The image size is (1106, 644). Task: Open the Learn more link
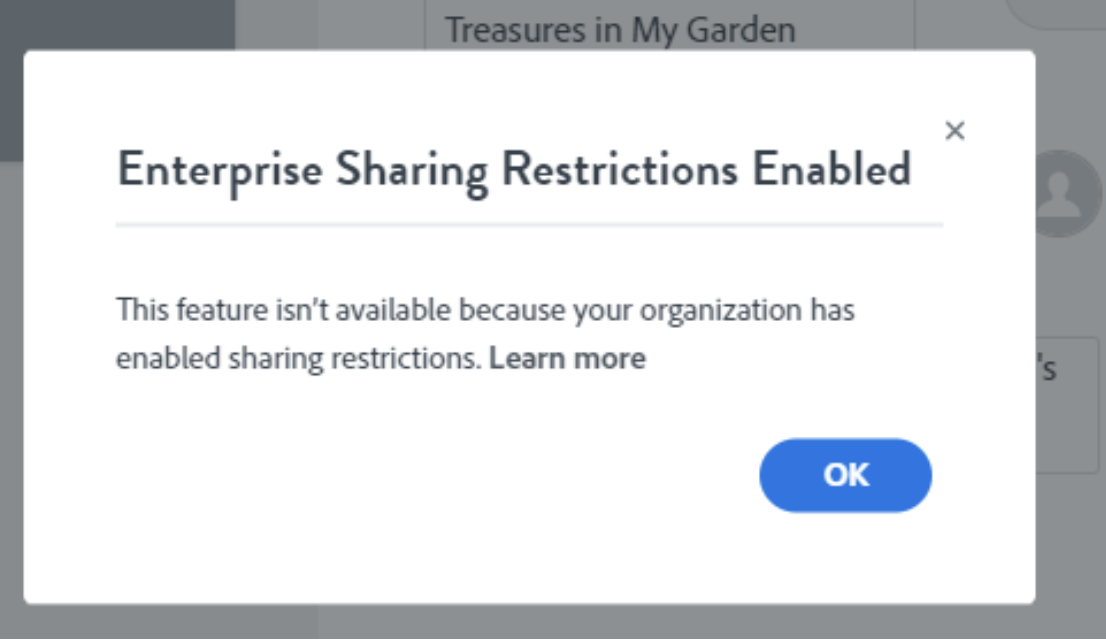pyautogui.click(x=567, y=358)
